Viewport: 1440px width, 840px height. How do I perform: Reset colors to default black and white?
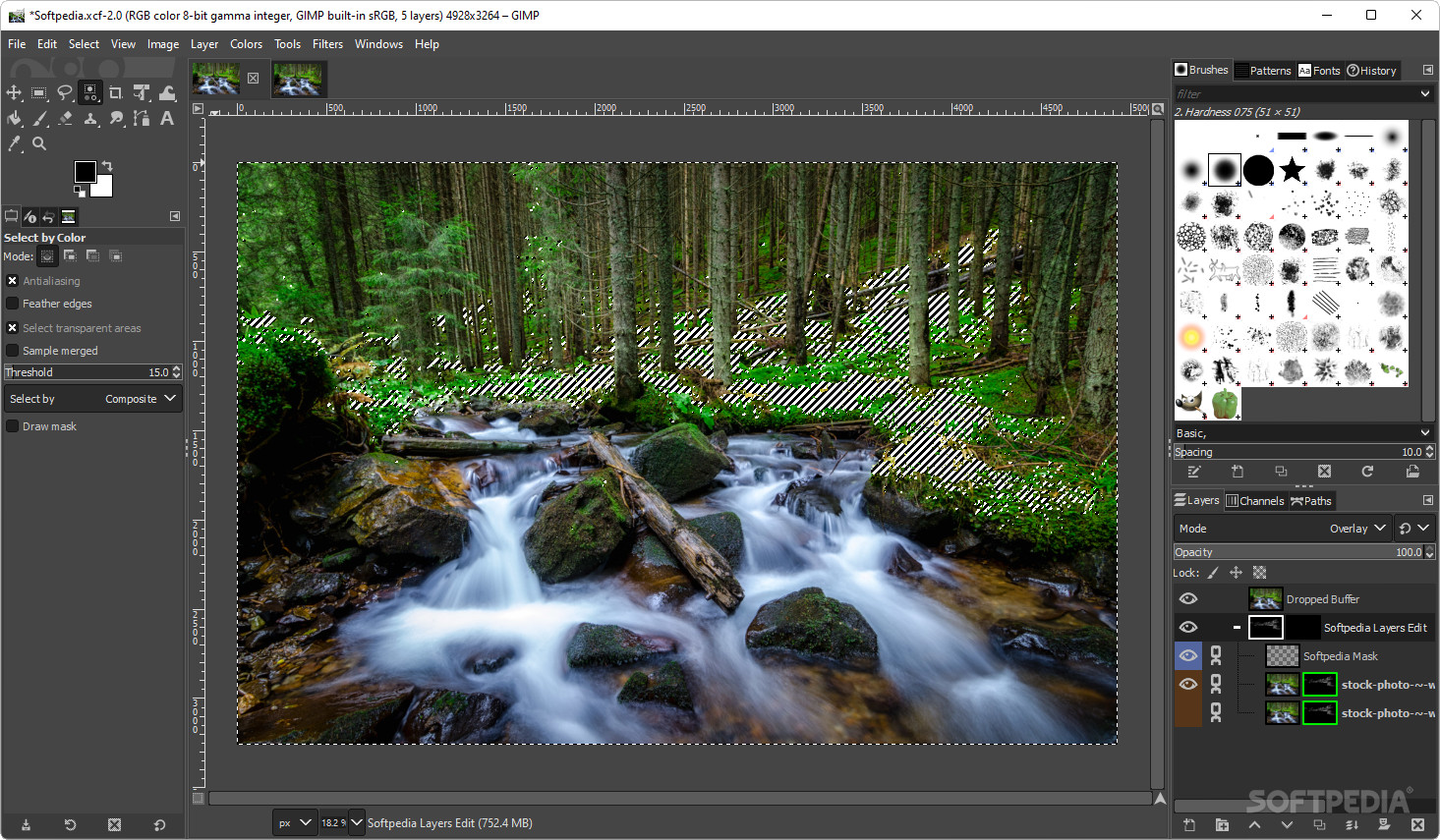(80, 192)
